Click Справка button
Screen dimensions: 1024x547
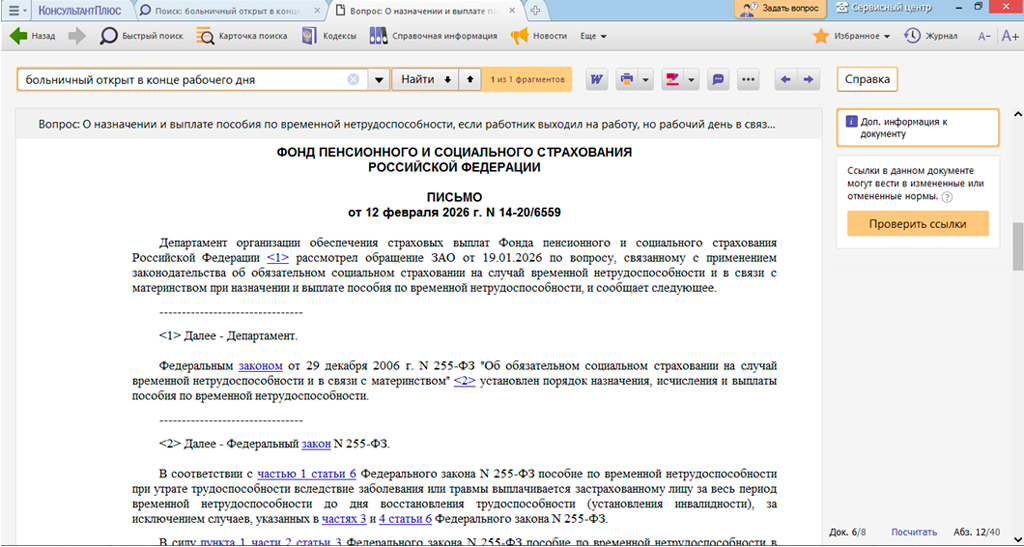click(867, 79)
